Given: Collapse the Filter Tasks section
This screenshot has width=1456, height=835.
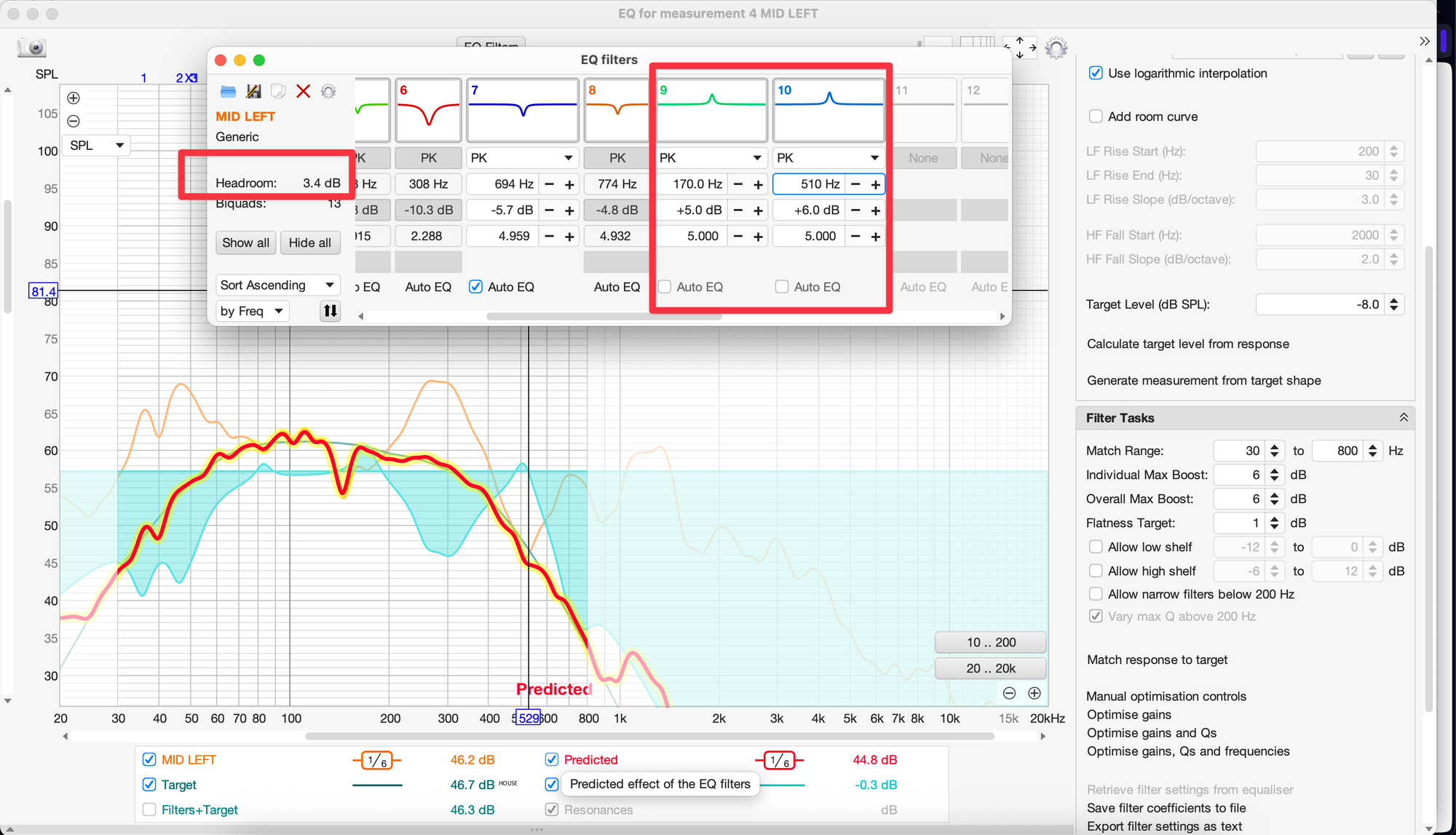Looking at the screenshot, I should pos(1403,418).
